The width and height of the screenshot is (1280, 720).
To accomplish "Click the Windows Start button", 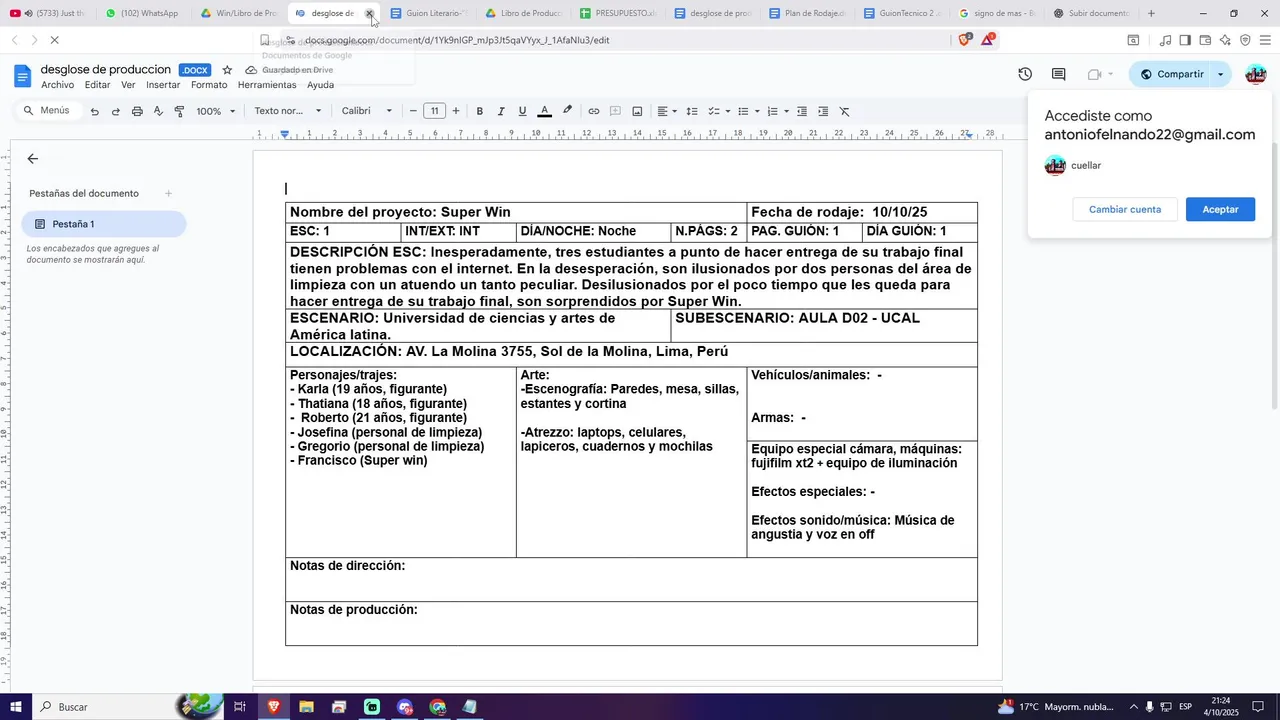I will [x=16, y=707].
